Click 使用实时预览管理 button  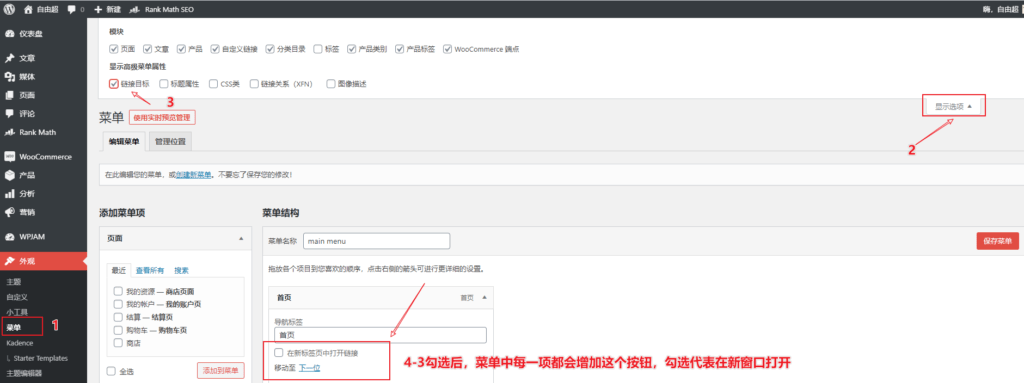coord(162,118)
